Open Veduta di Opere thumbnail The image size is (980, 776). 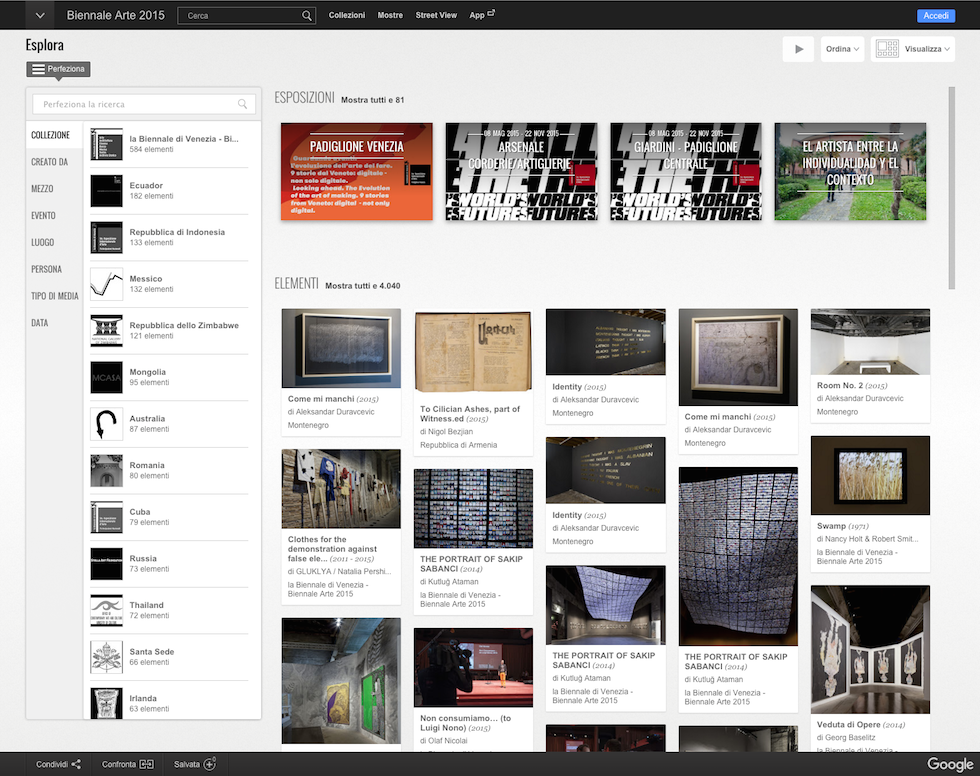(x=870, y=650)
